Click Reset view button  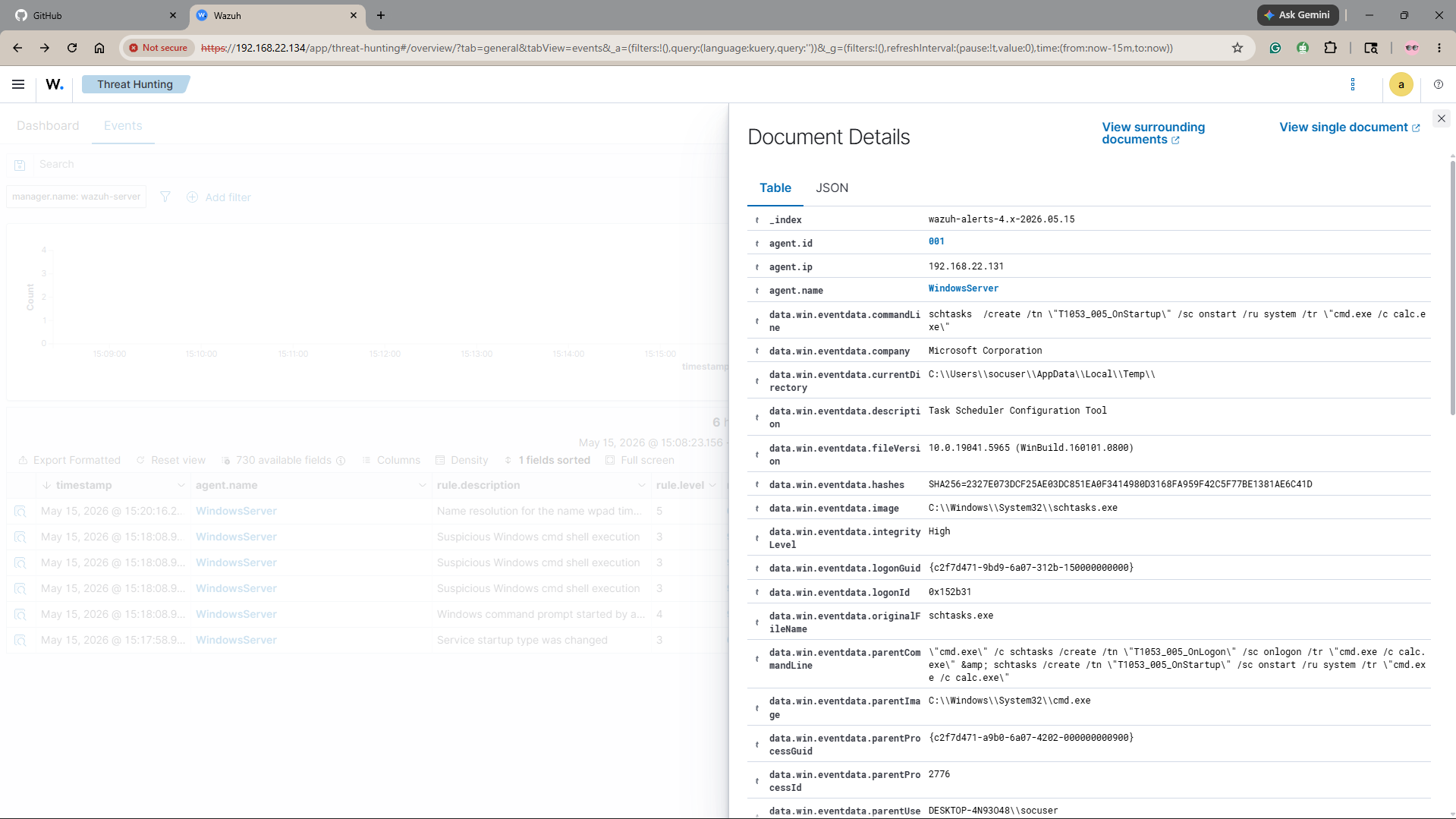(x=171, y=460)
